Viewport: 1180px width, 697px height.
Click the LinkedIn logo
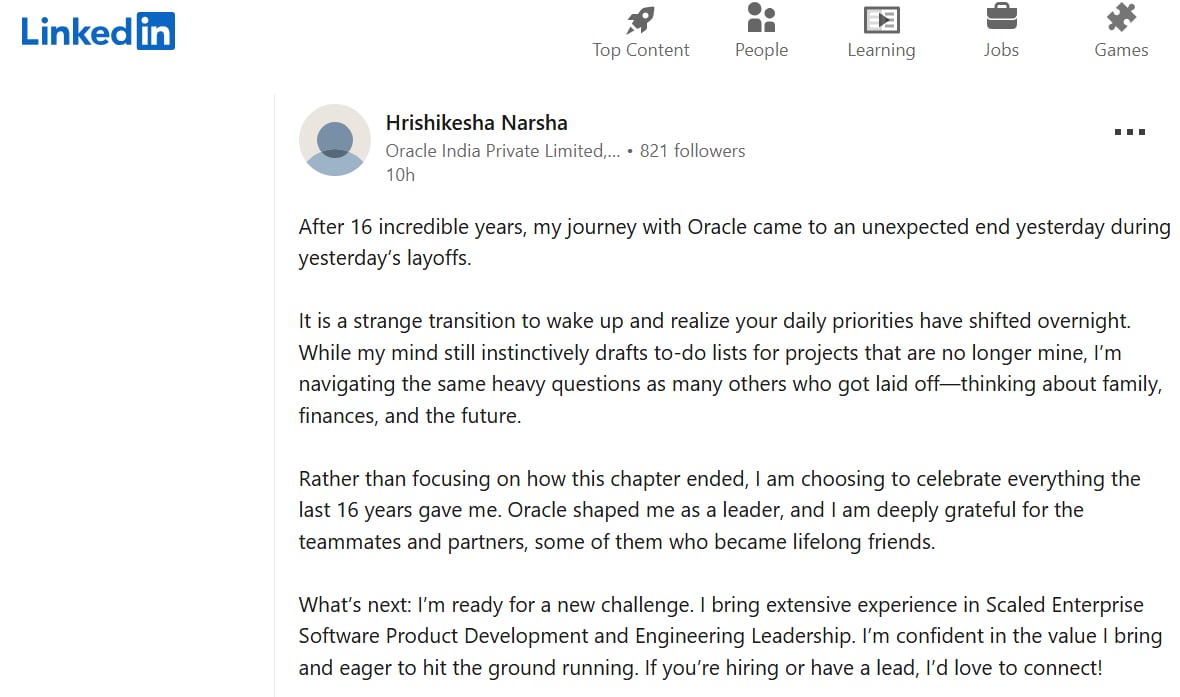(x=98, y=31)
